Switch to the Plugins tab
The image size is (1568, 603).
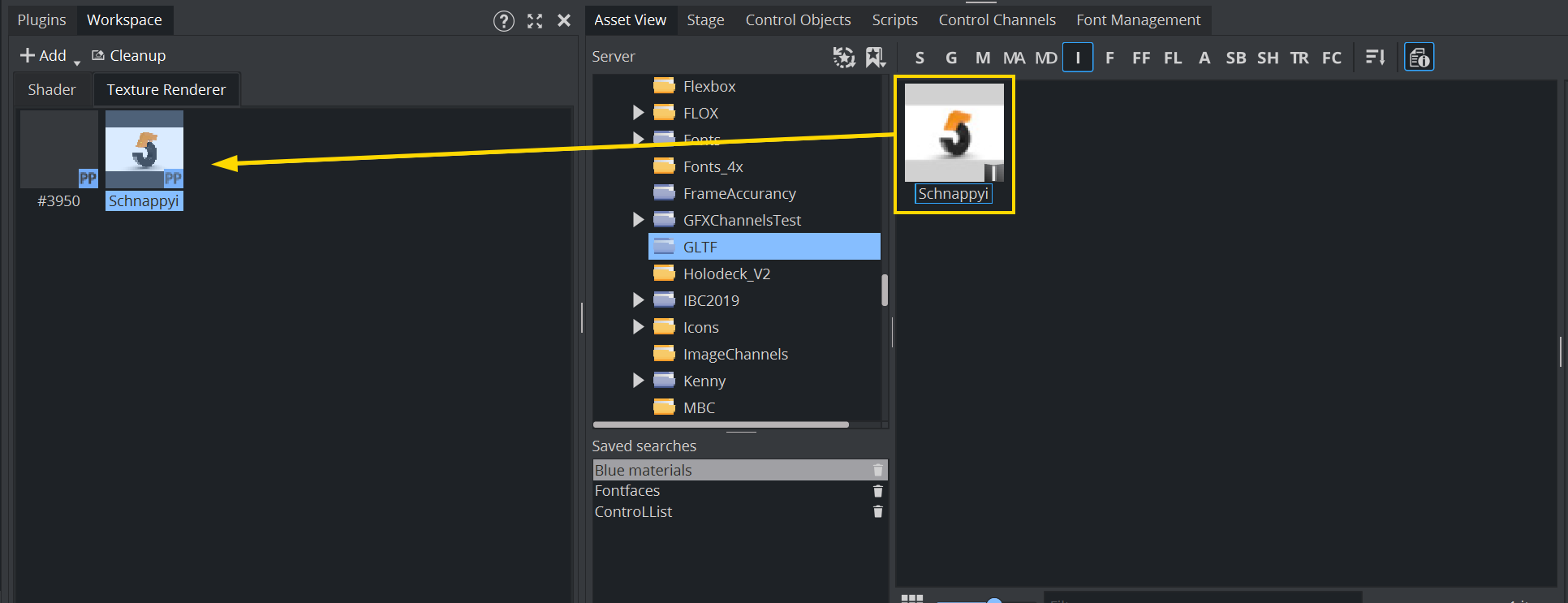tap(41, 20)
